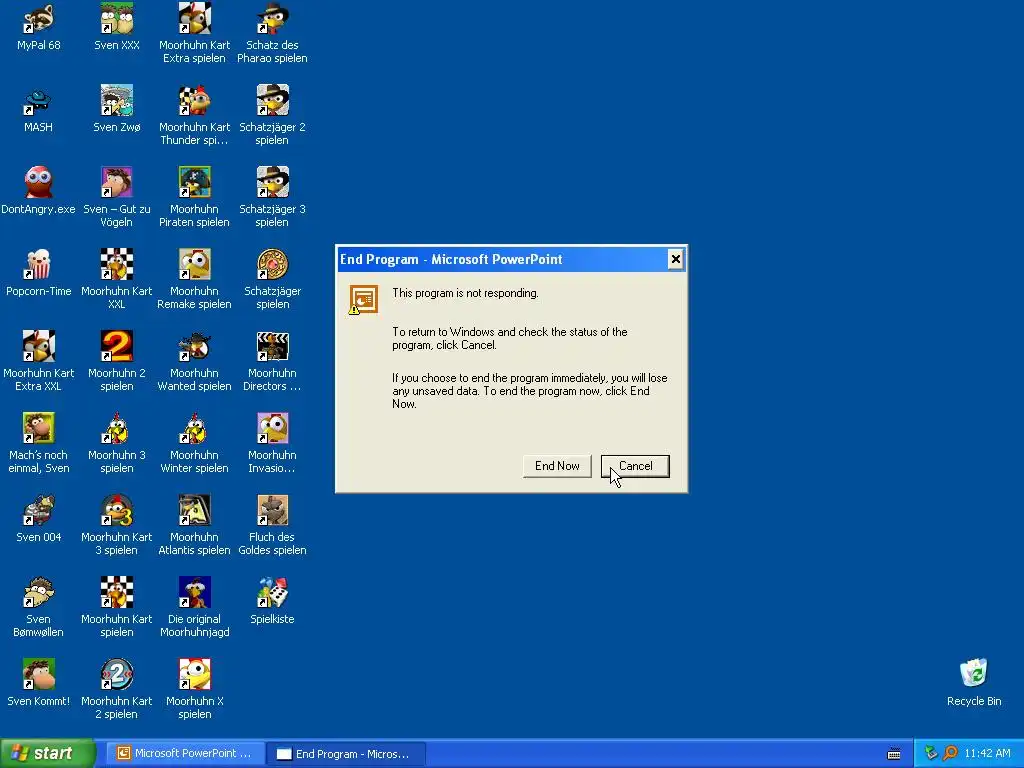
Task: Select the Sven Kommt! icon
Action: (x=39, y=674)
